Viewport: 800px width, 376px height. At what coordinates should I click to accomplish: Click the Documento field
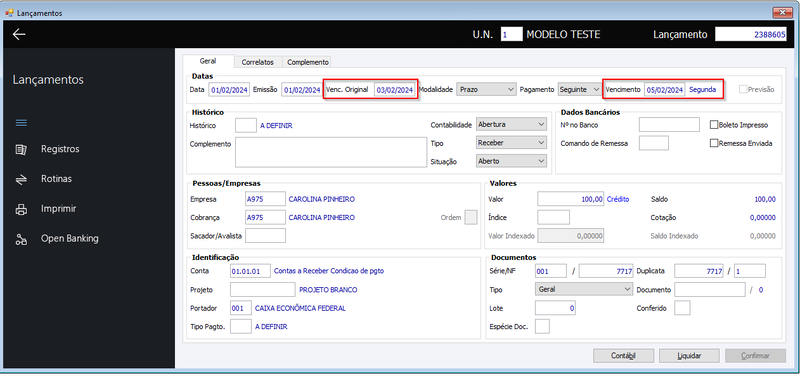coord(710,289)
